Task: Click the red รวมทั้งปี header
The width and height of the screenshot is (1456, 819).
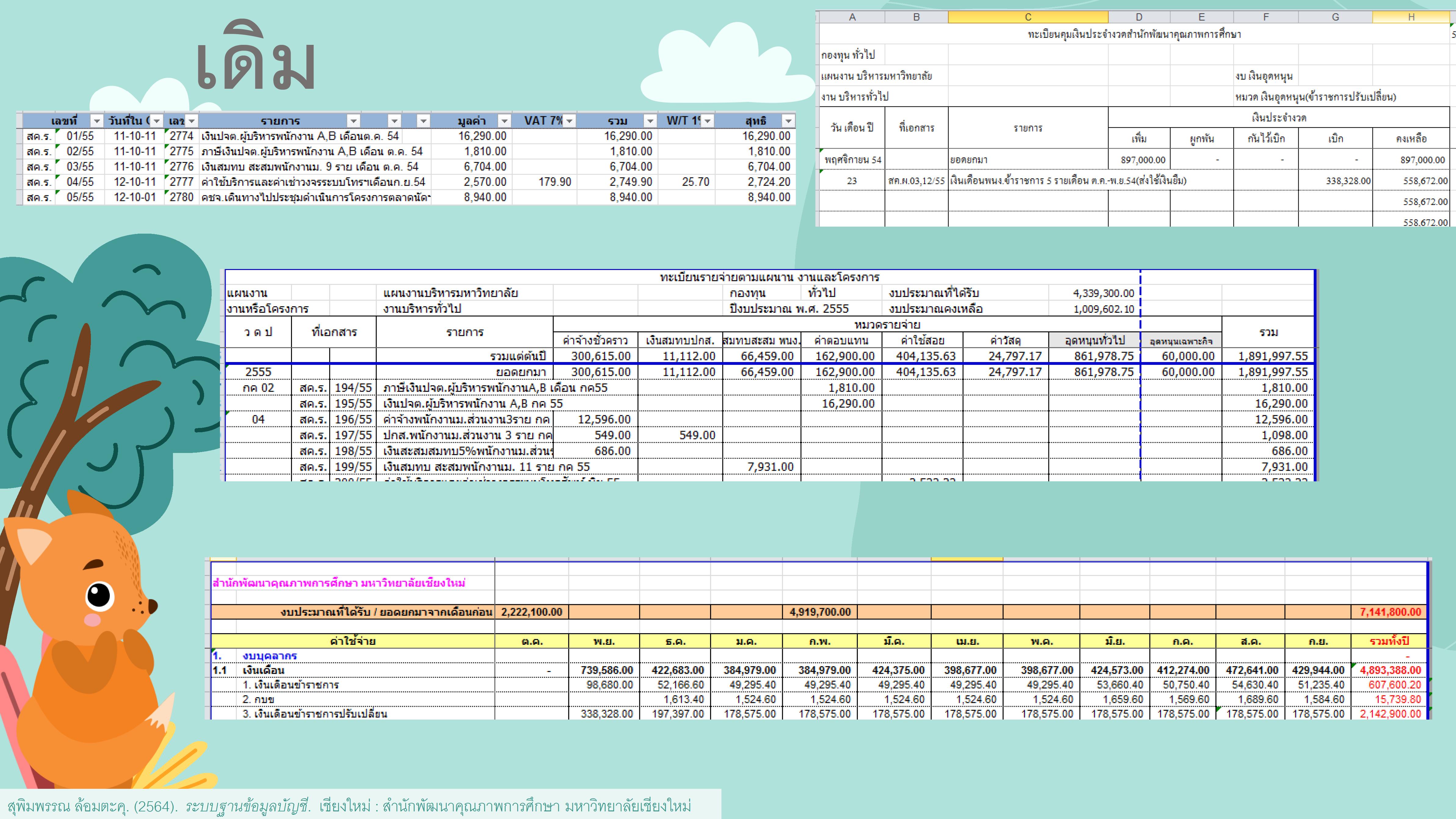Action: click(1389, 641)
